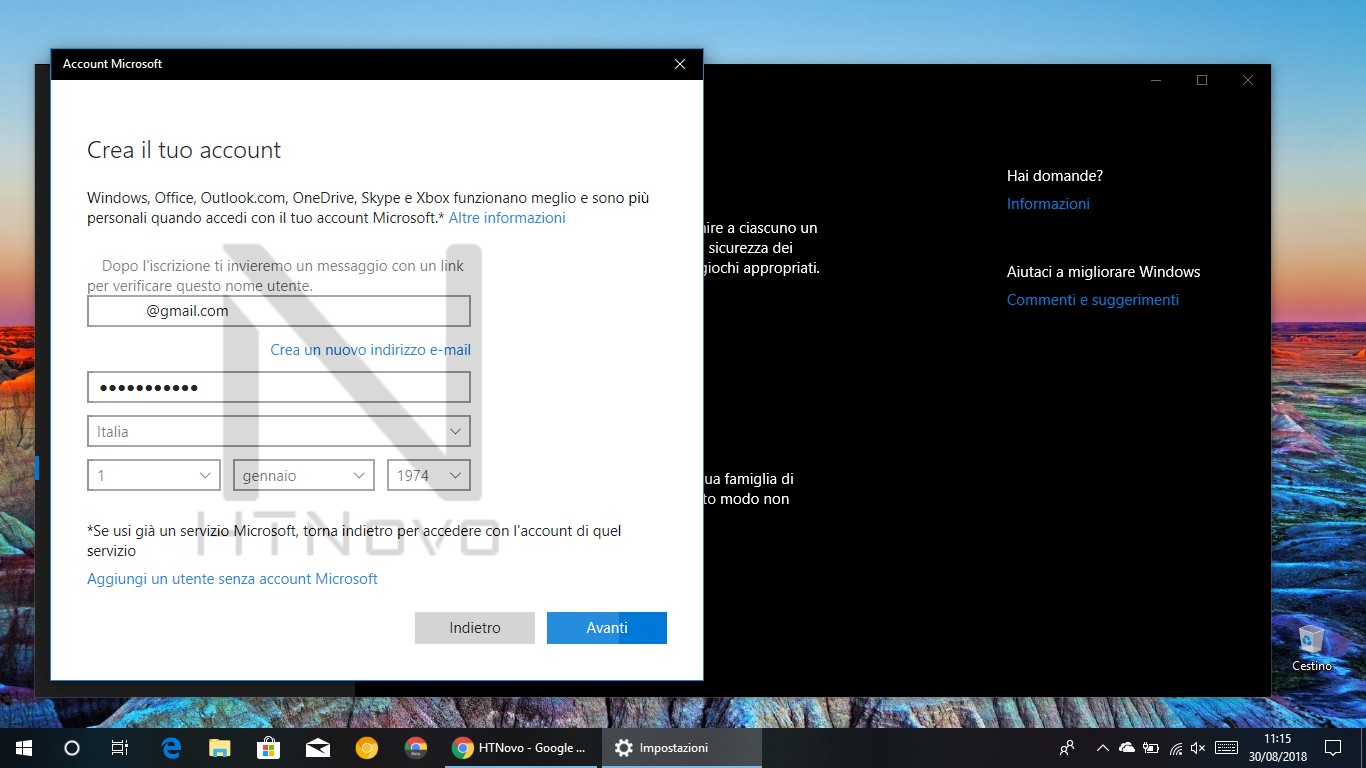Open Task View in taskbar
1366x768 pixels.
point(119,747)
